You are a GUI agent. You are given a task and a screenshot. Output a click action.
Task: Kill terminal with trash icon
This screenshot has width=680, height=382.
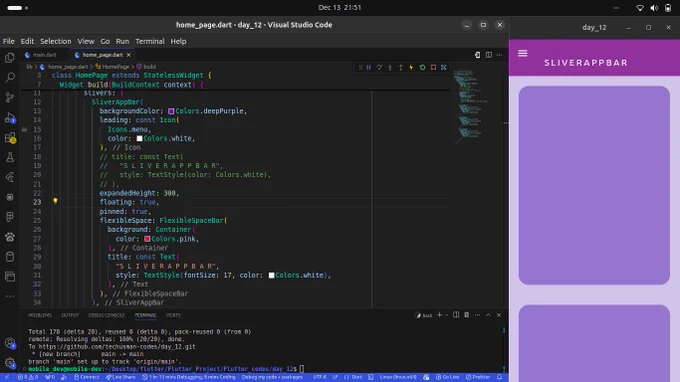click(x=467, y=315)
